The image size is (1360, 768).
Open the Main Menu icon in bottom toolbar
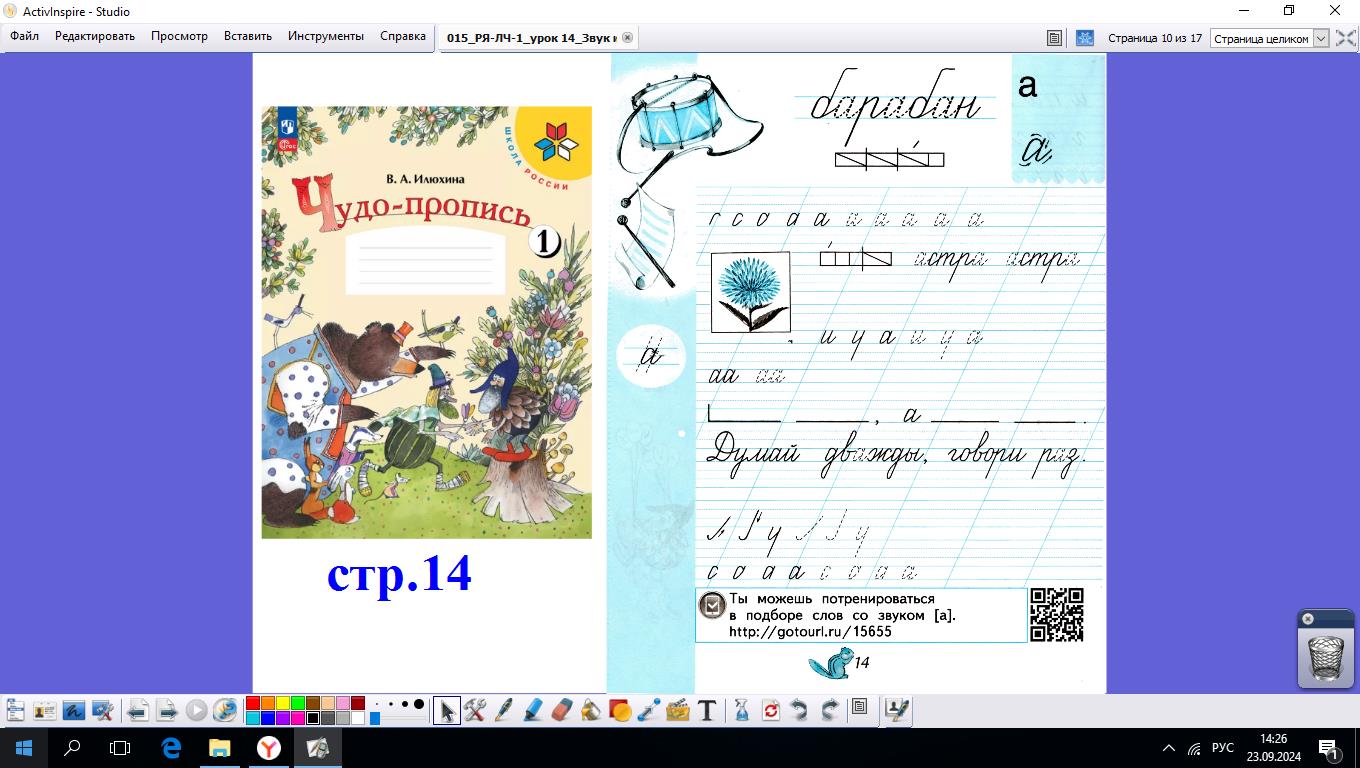click(15, 710)
